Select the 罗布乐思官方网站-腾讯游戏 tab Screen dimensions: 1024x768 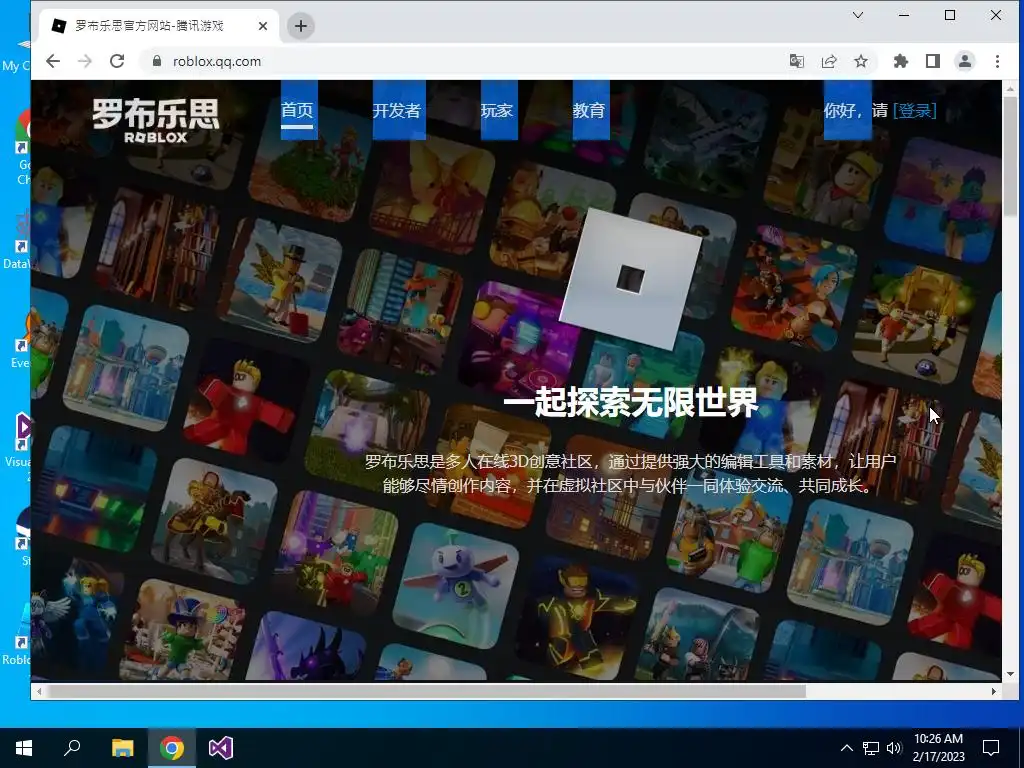[159, 26]
